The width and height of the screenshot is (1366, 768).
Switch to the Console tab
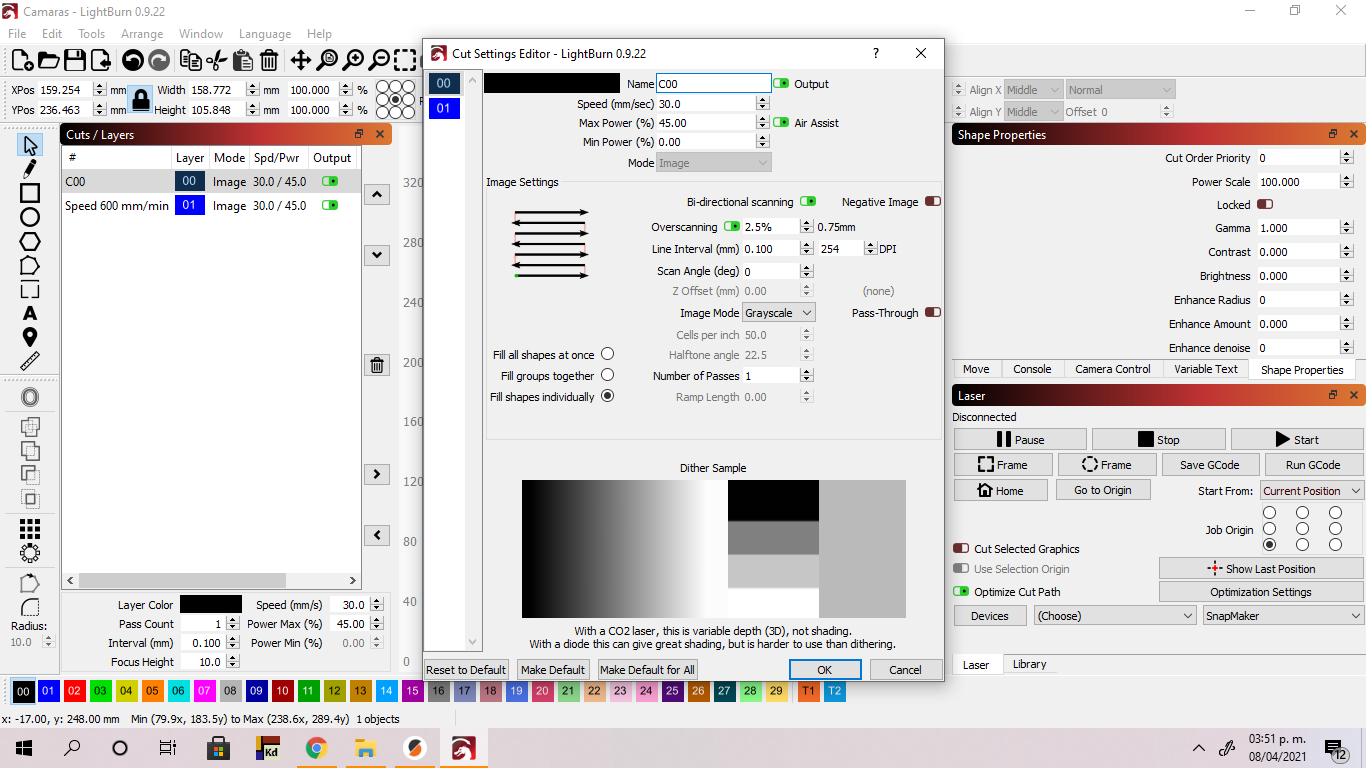pos(1032,369)
